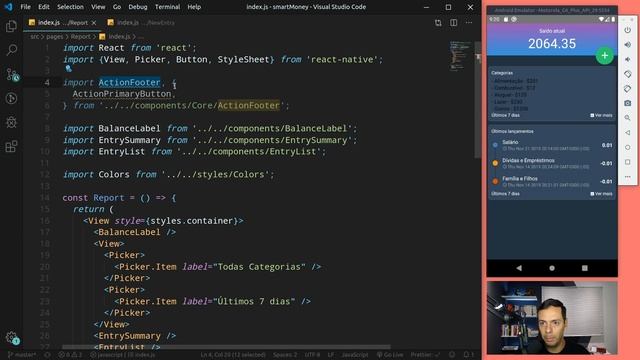Click the emulator volume up button
The width and height of the screenshot is (640, 360).
[628, 45]
